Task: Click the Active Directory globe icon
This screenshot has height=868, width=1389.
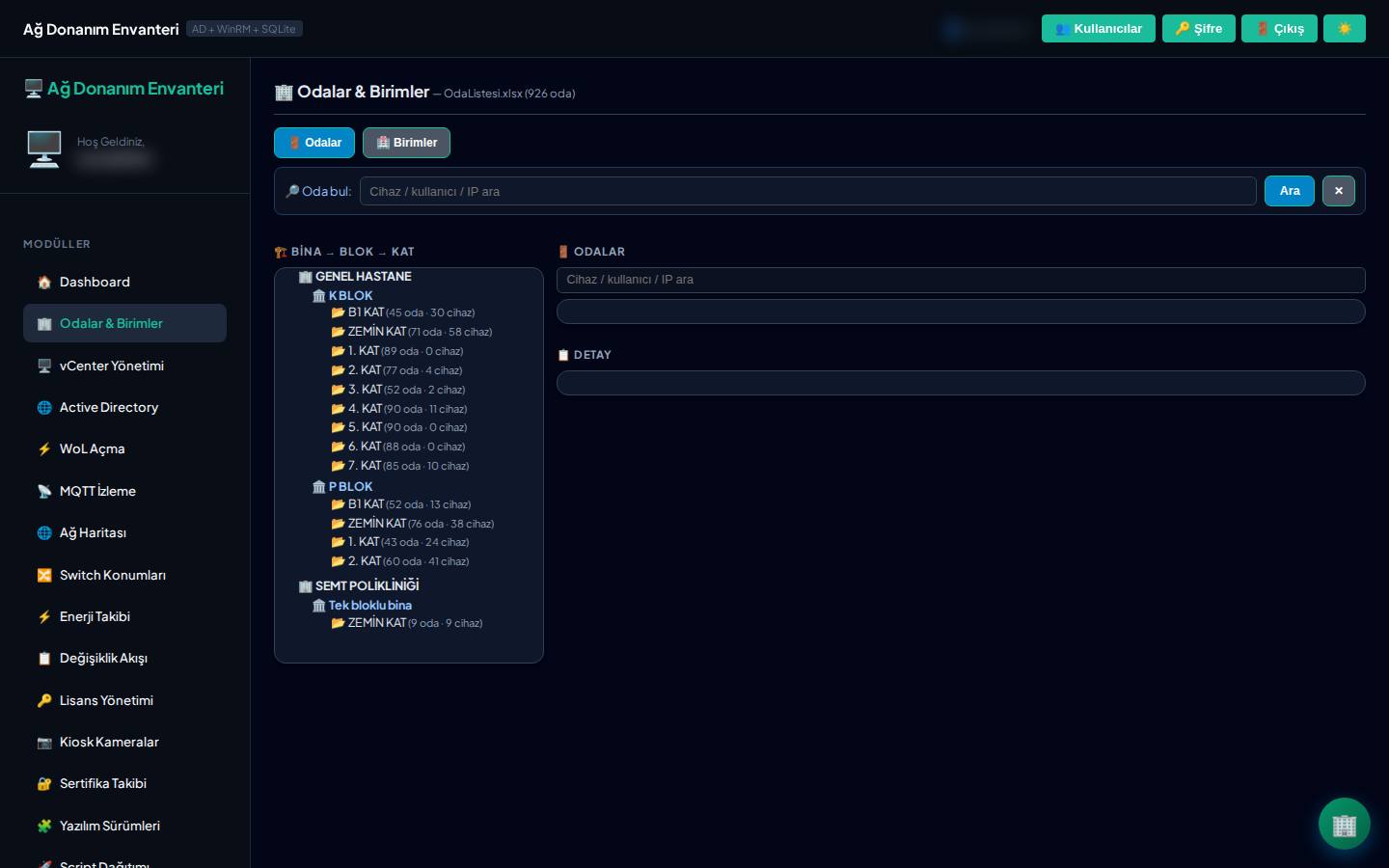Action: click(x=44, y=408)
